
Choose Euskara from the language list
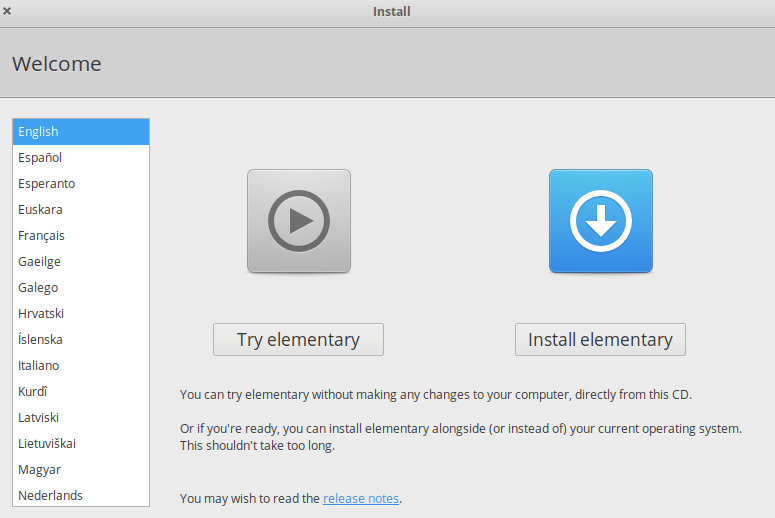point(81,210)
